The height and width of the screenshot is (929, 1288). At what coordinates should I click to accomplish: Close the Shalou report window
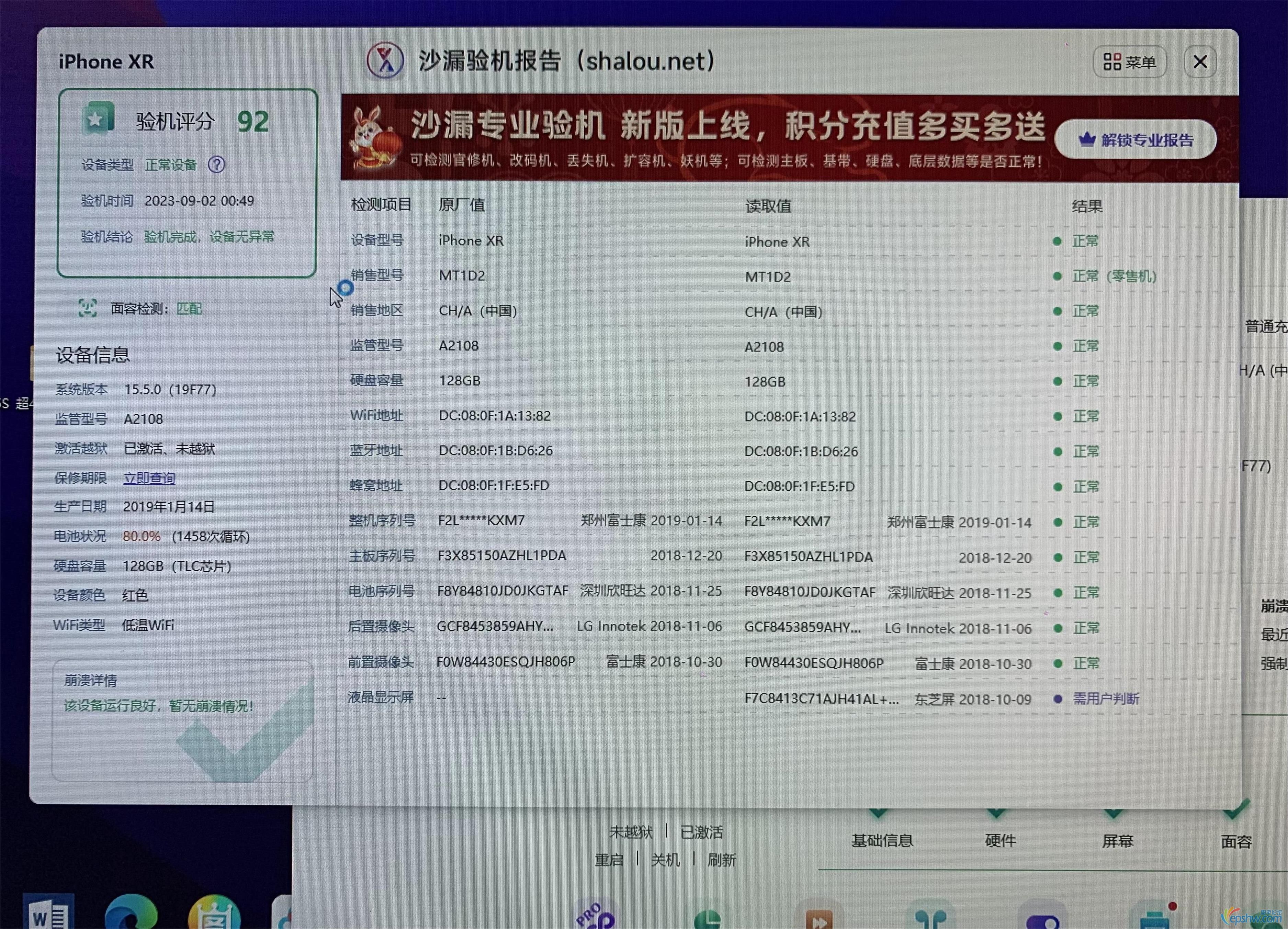[x=1200, y=61]
